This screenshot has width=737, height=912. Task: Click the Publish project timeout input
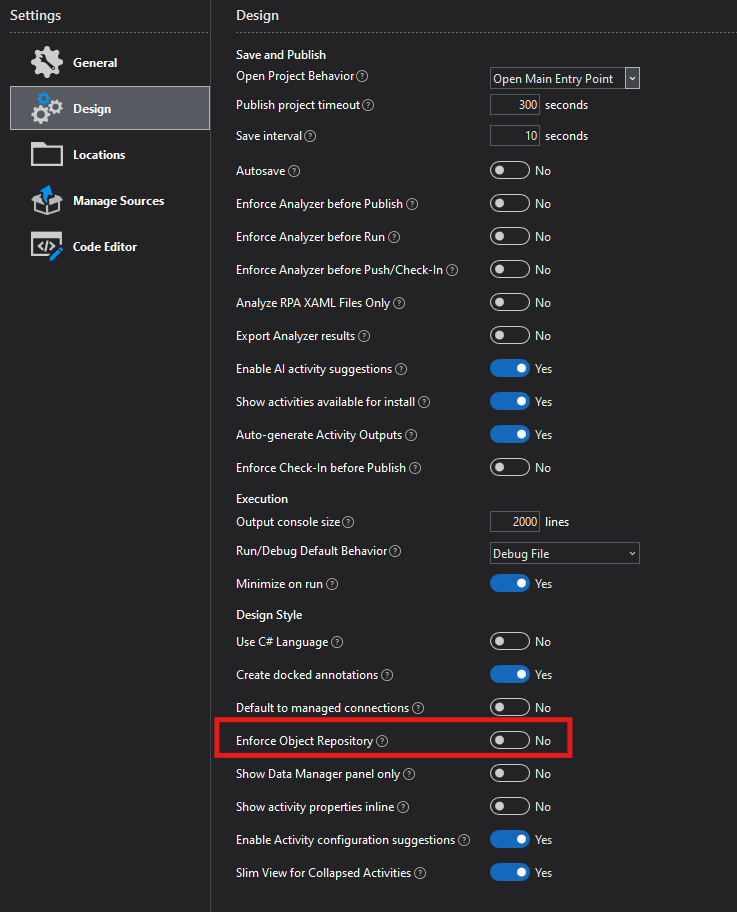pyautogui.click(x=514, y=104)
